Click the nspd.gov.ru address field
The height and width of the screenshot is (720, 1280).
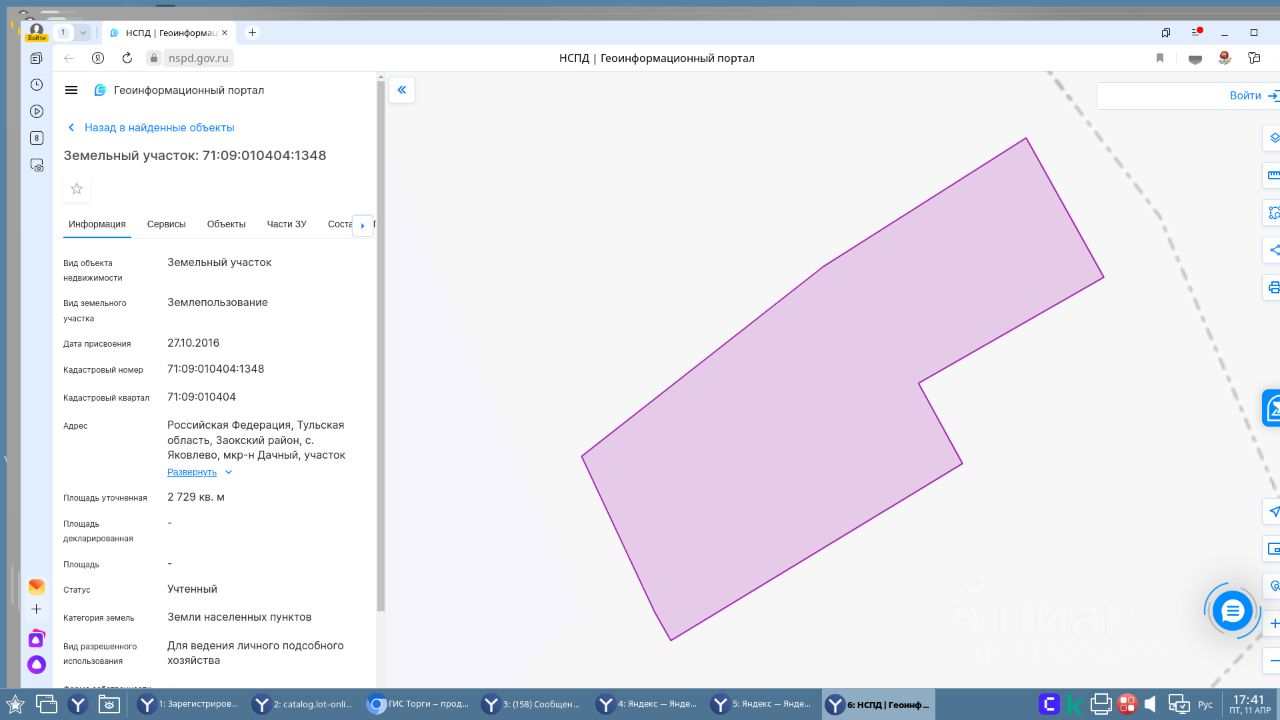tap(198, 58)
